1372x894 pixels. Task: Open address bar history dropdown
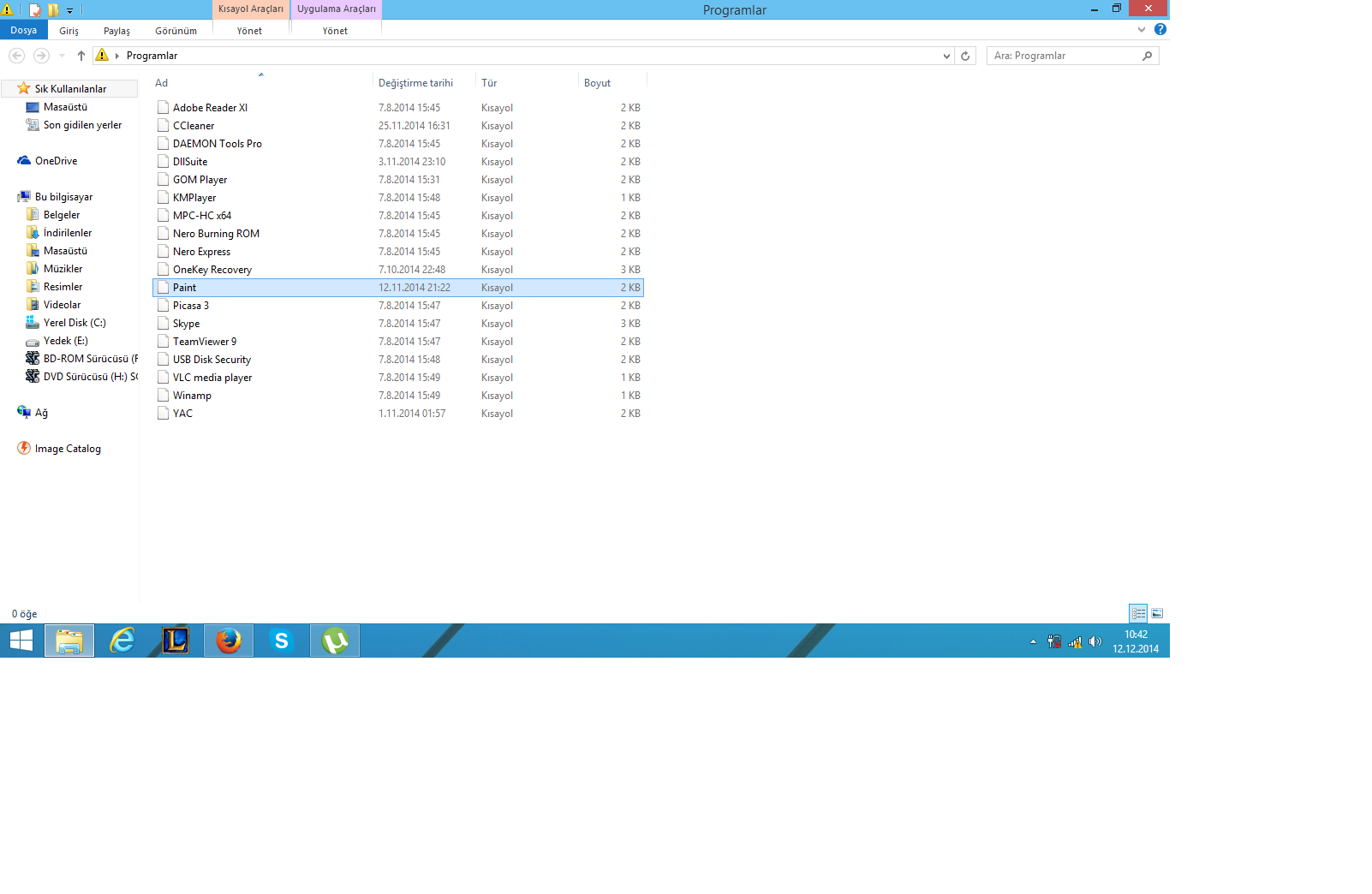(x=946, y=56)
